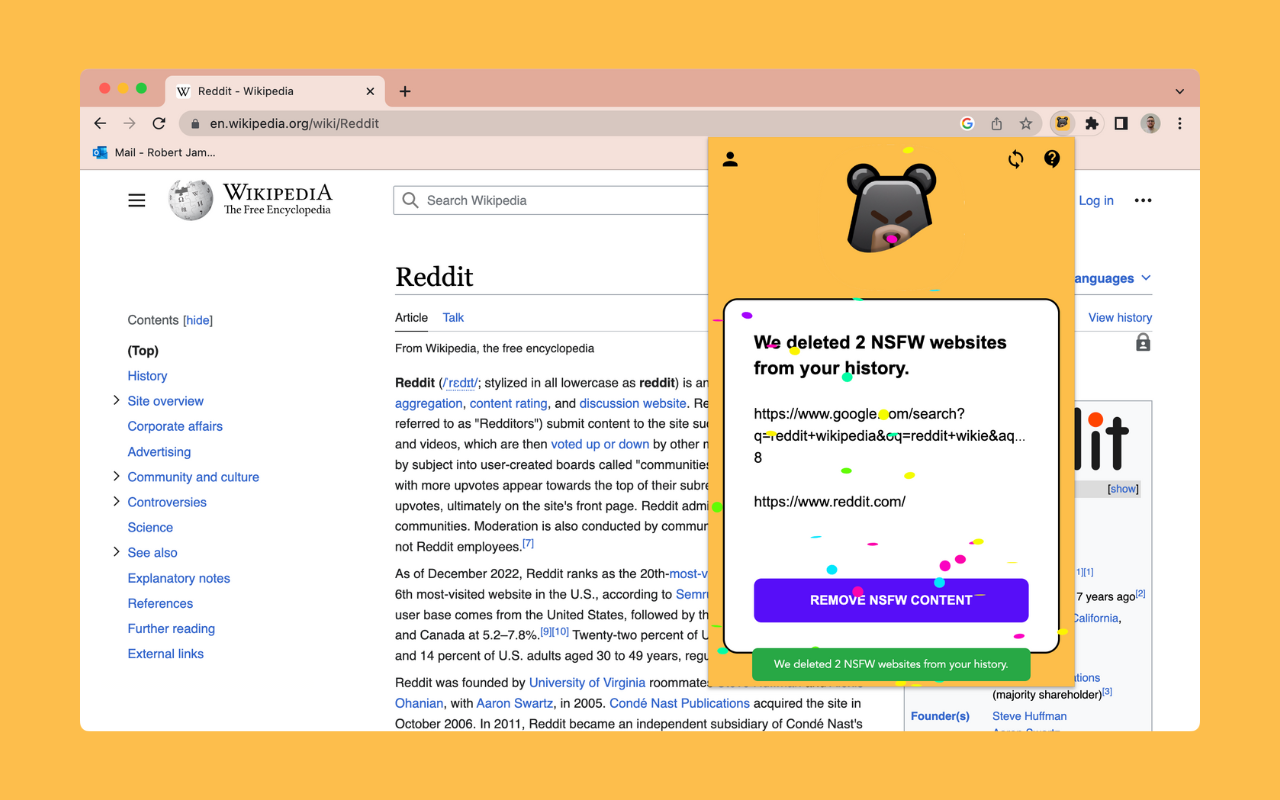Screen dimensions: 1280x800
Task: Go to History section in contents
Action: pyautogui.click(x=147, y=376)
